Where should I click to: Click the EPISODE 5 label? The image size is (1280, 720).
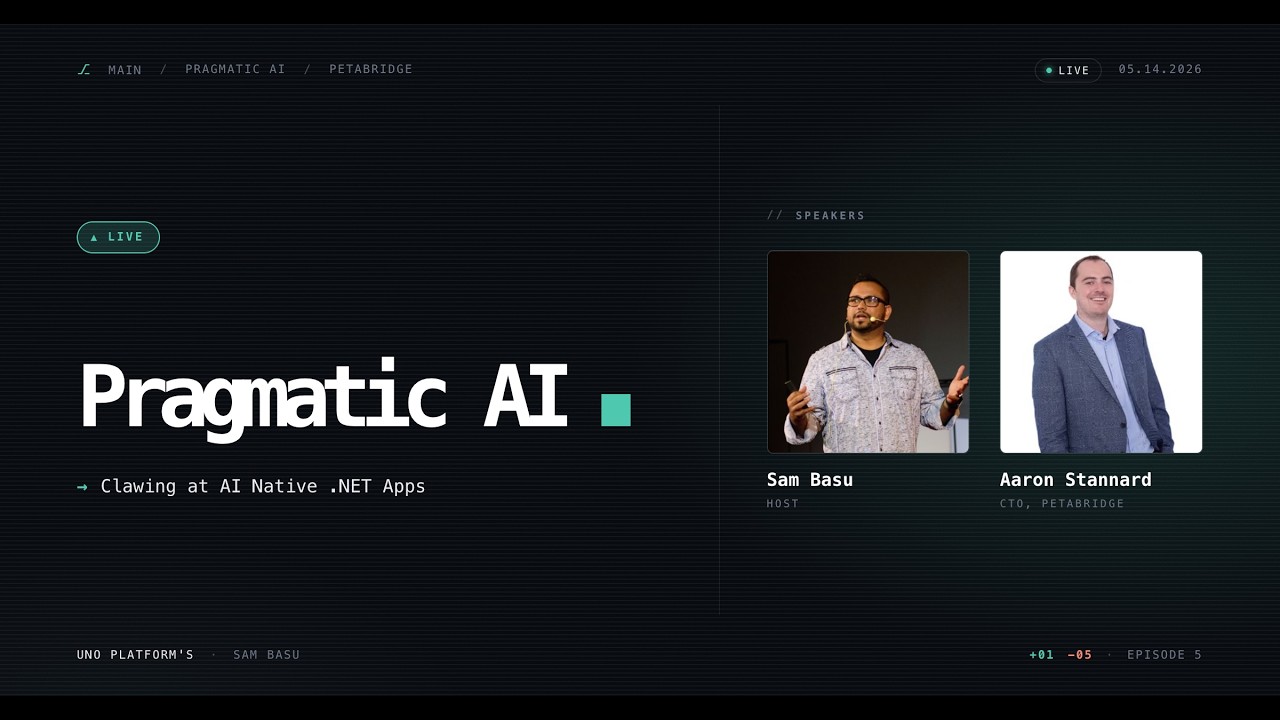tap(1165, 655)
